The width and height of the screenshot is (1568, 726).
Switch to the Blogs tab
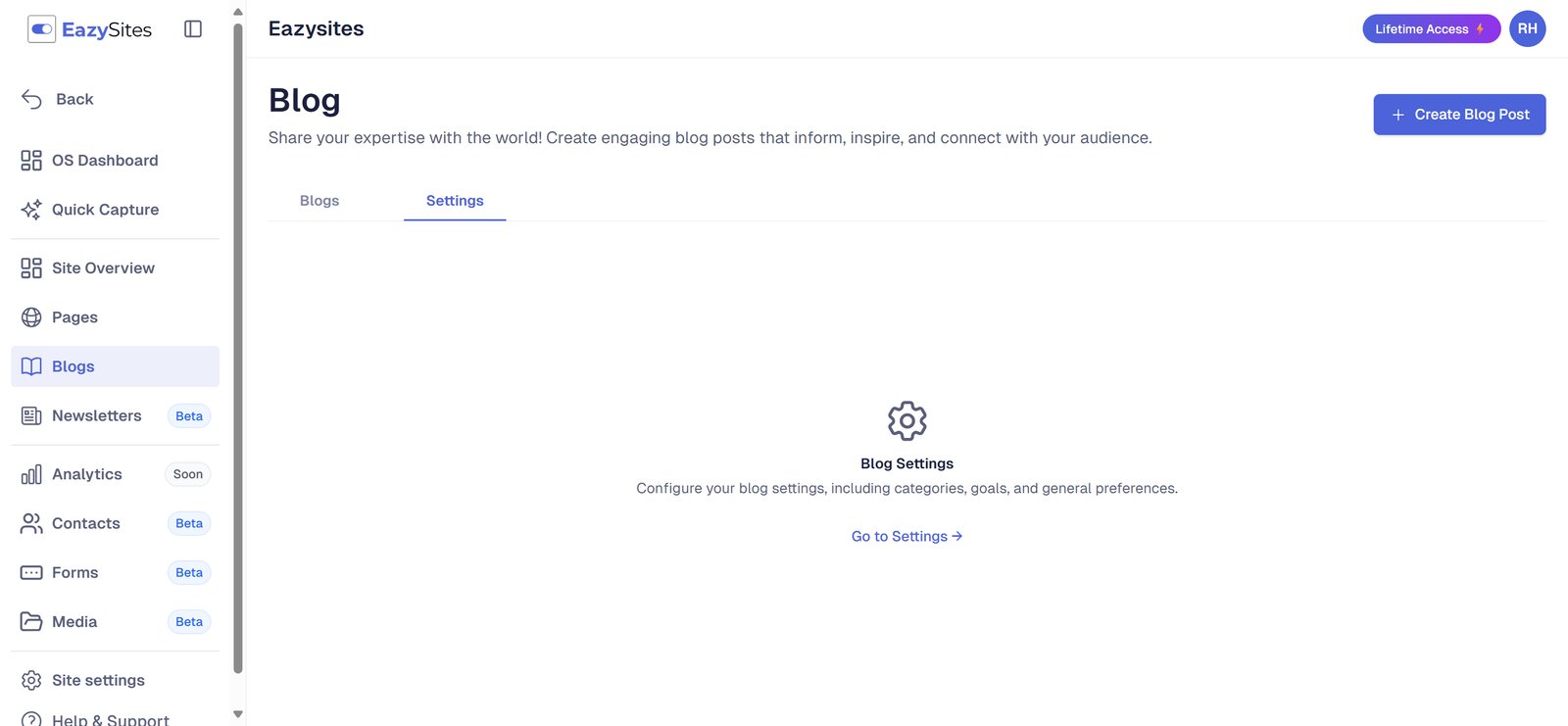(x=319, y=201)
